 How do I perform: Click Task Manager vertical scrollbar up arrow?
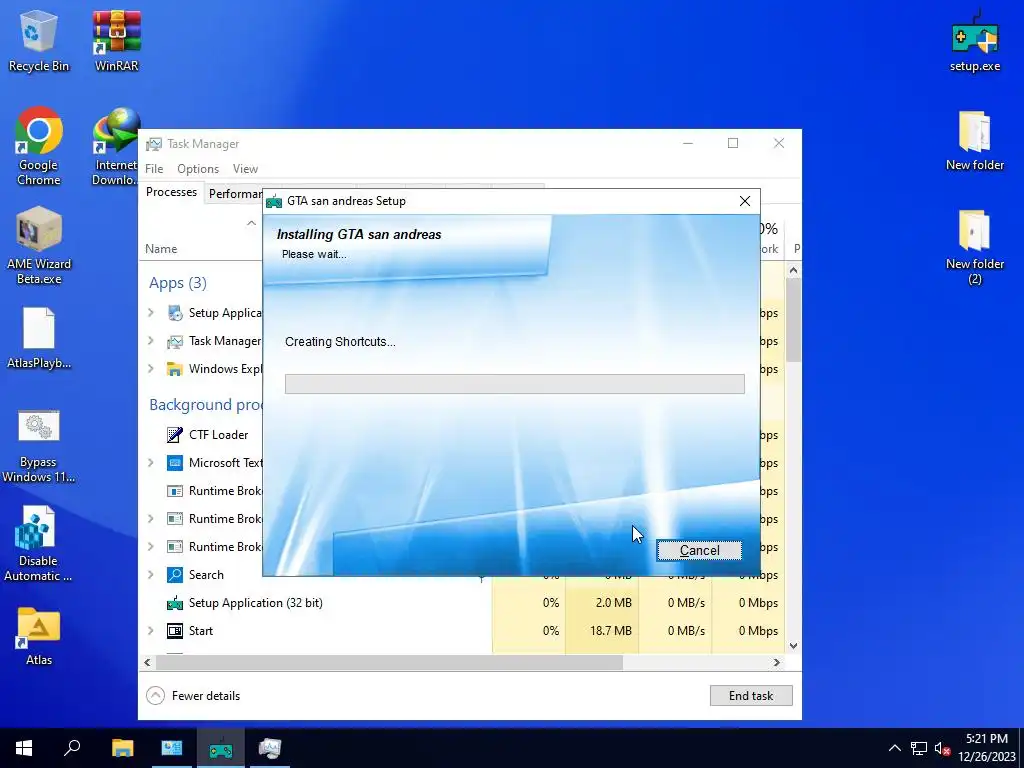[793, 270]
